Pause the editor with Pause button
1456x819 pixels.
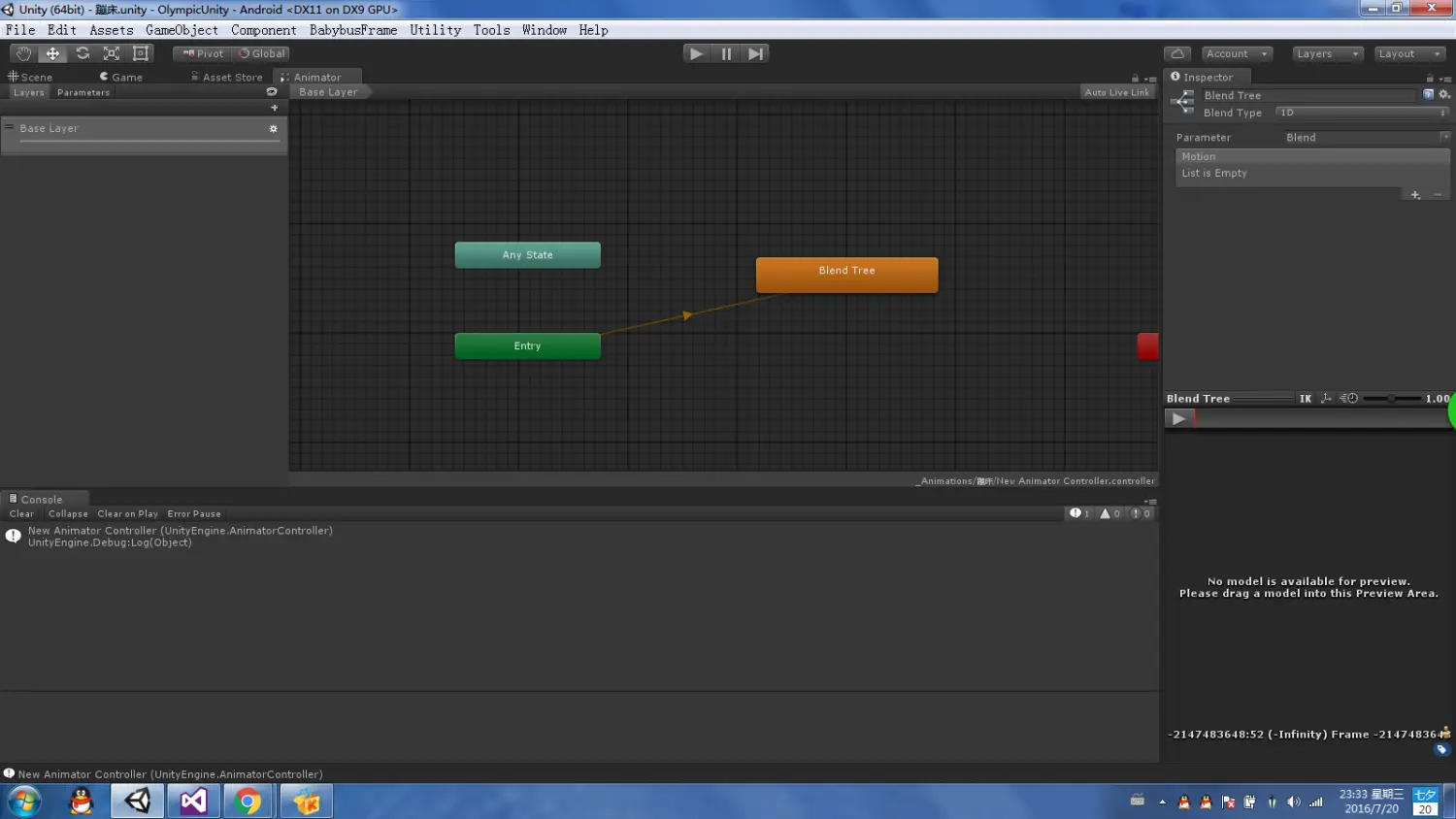click(x=726, y=53)
